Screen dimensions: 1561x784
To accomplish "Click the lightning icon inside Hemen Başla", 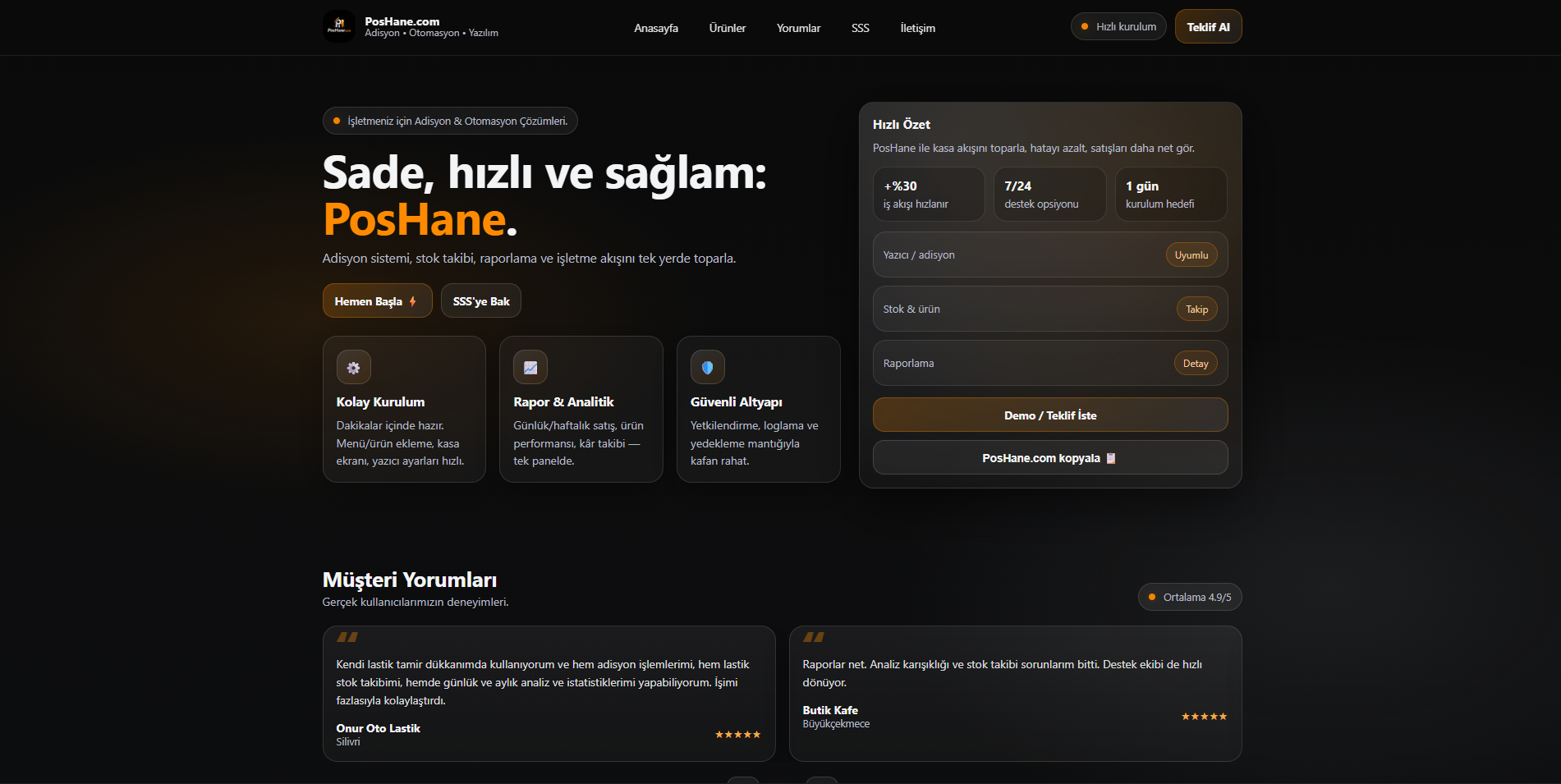I will [411, 300].
